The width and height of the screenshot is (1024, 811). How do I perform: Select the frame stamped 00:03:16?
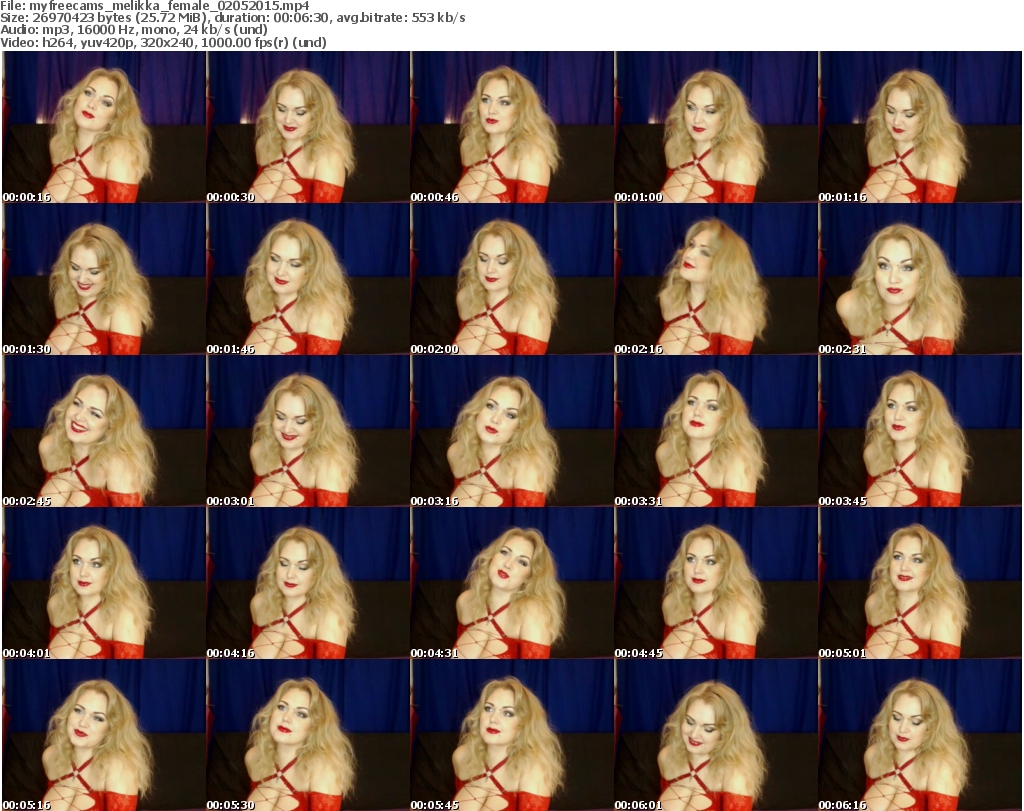(x=512, y=431)
